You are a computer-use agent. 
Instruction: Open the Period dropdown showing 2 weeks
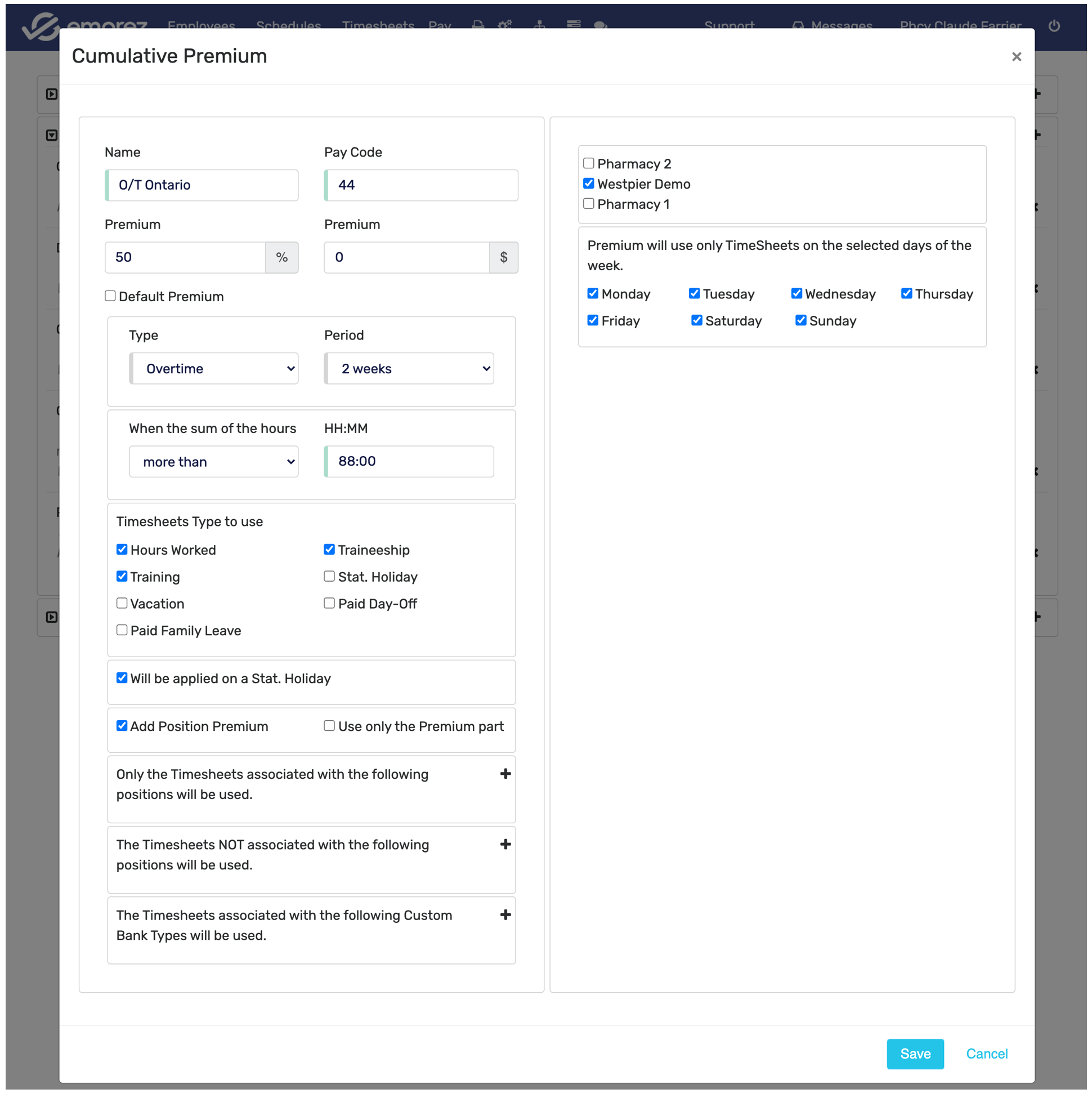coord(409,368)
